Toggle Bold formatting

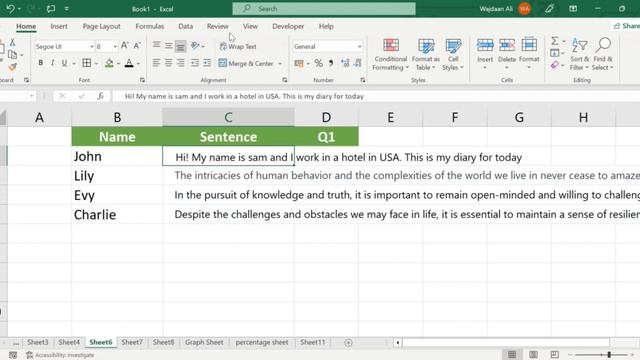click(x=40, y=63)
